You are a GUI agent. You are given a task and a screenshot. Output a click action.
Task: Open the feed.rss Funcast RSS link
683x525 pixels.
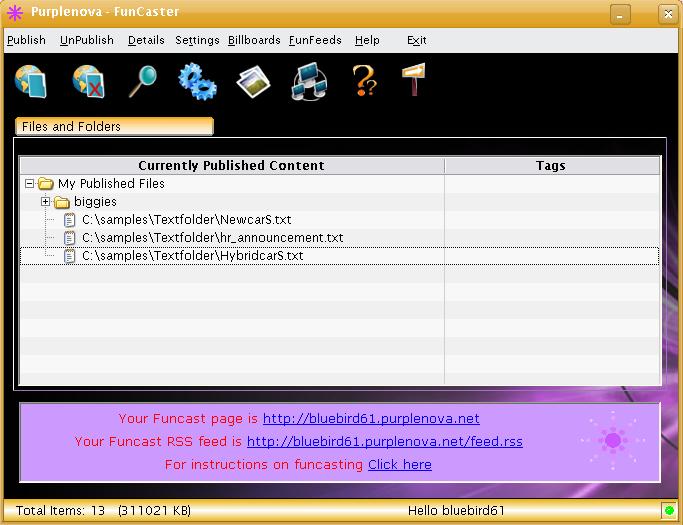[385, 441]
